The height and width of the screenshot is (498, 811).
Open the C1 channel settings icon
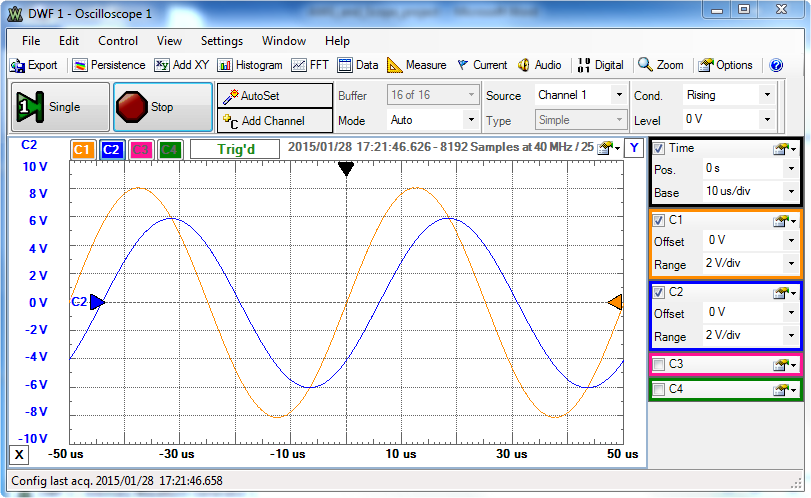click(x=784, y=221)
